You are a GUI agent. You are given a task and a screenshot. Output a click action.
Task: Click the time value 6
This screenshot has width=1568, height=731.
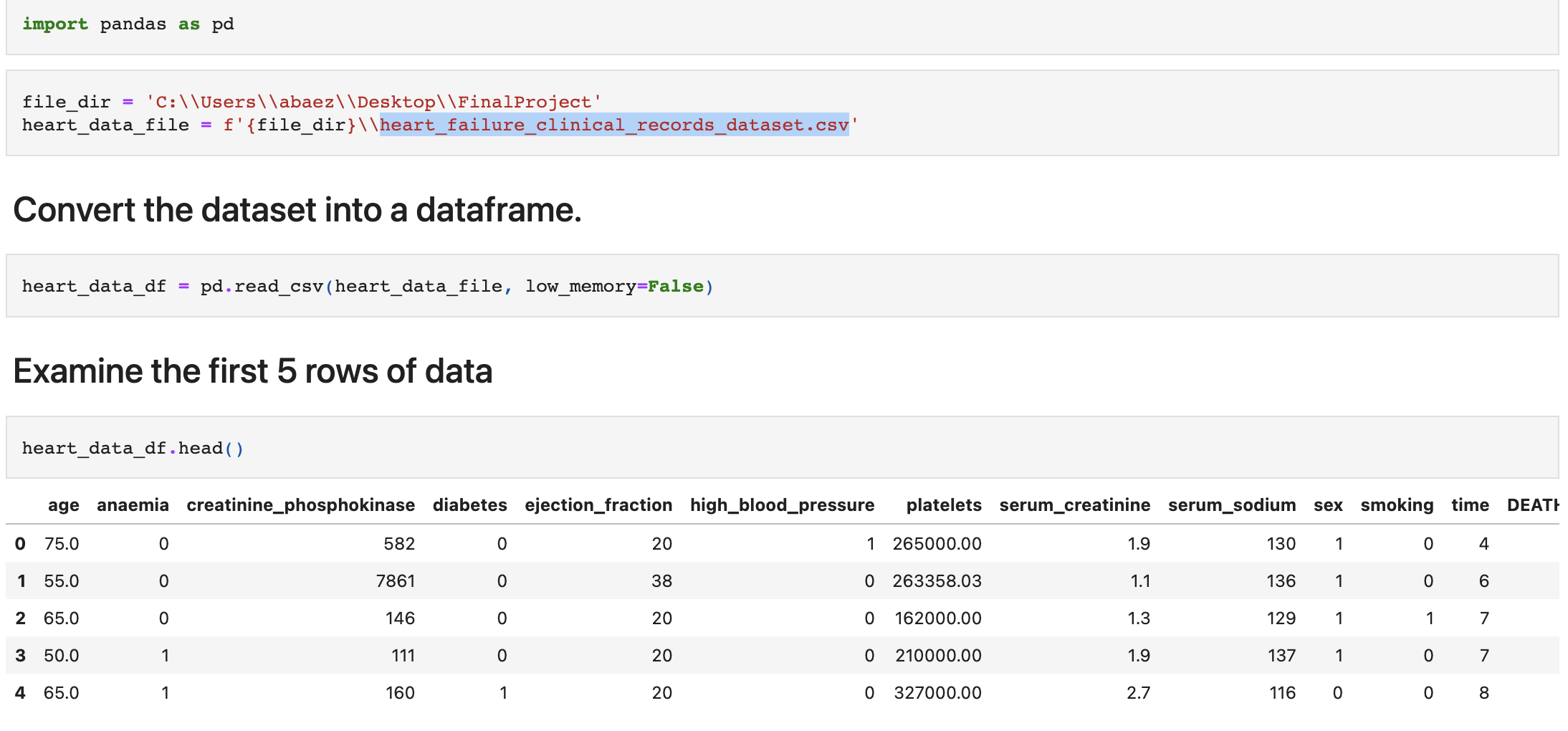(x=1483, y=581)
